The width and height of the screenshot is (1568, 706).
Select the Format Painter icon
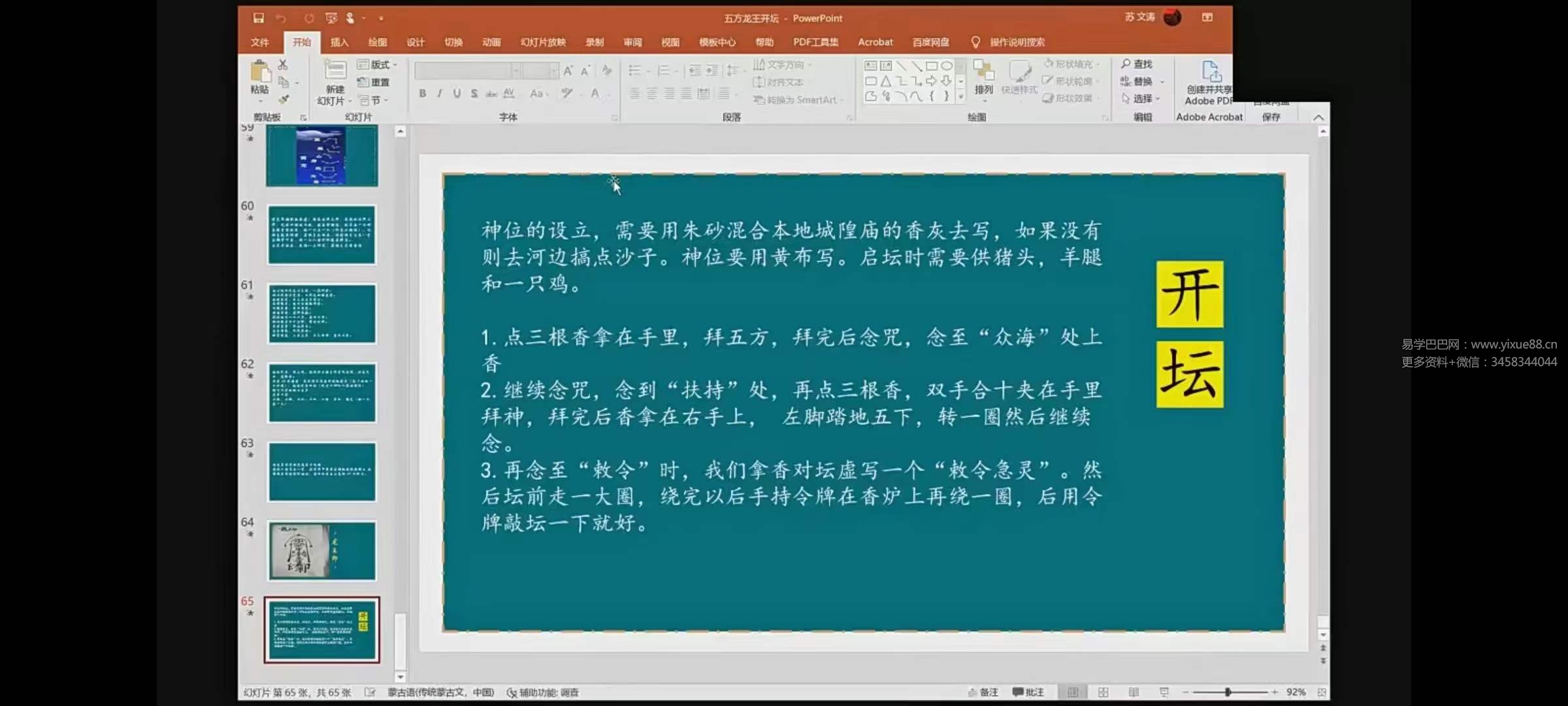[284, 98]
